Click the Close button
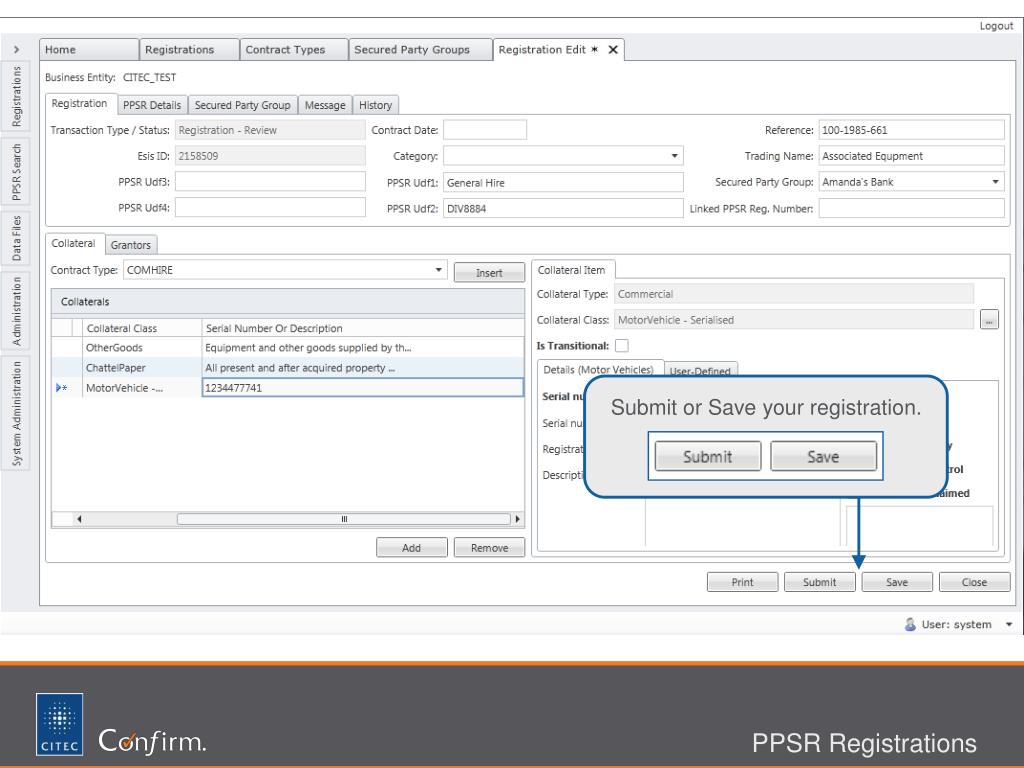Image resolution: width=1024 pixels, height=768 pixels. [974, 582]
